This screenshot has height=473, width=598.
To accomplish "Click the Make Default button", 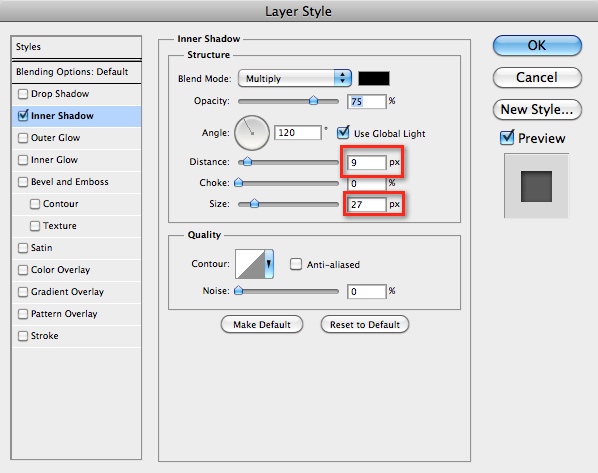I will [x=262, y=325].
